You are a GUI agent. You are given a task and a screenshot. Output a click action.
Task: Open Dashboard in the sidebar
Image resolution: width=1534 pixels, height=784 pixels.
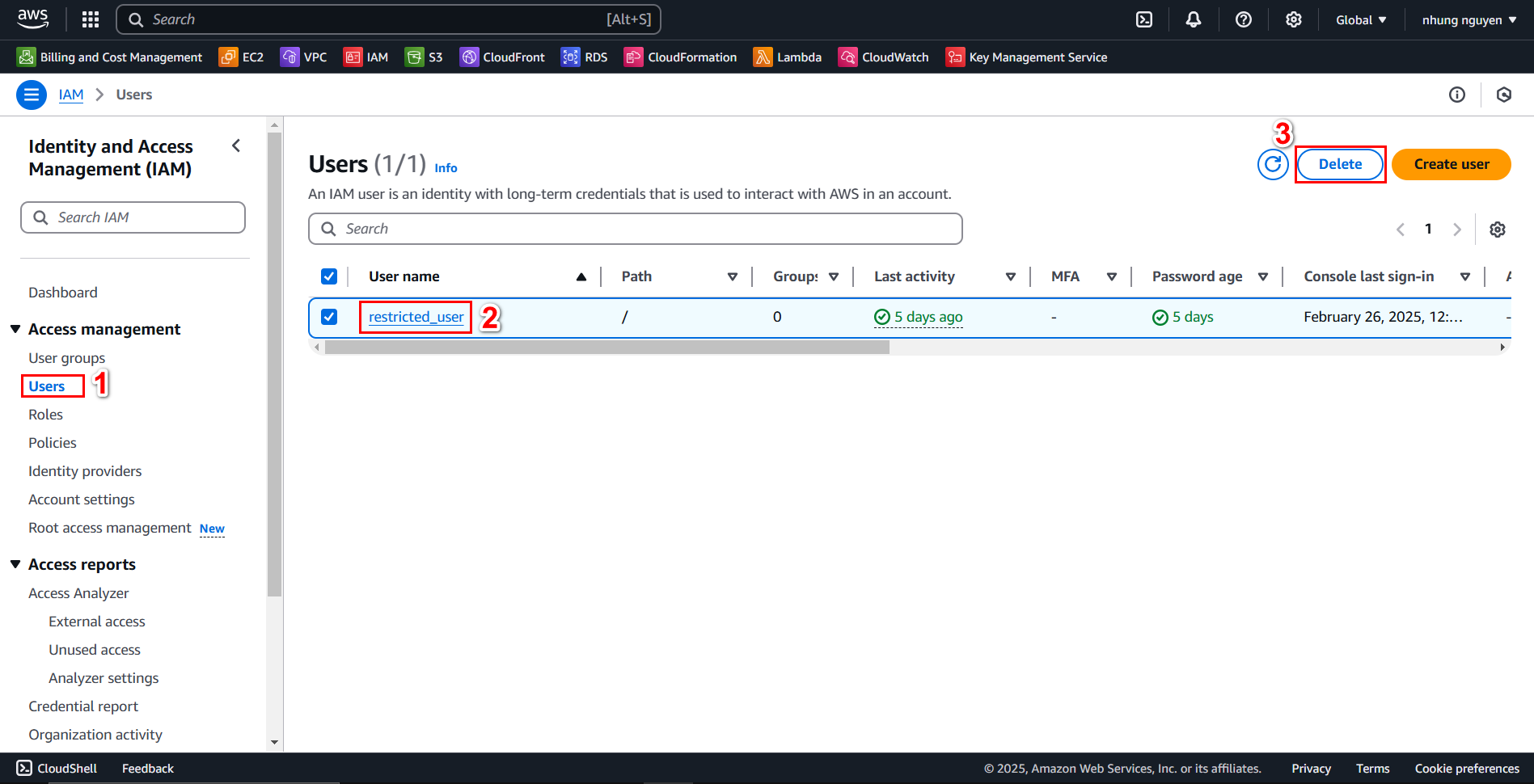pos(63,293)
